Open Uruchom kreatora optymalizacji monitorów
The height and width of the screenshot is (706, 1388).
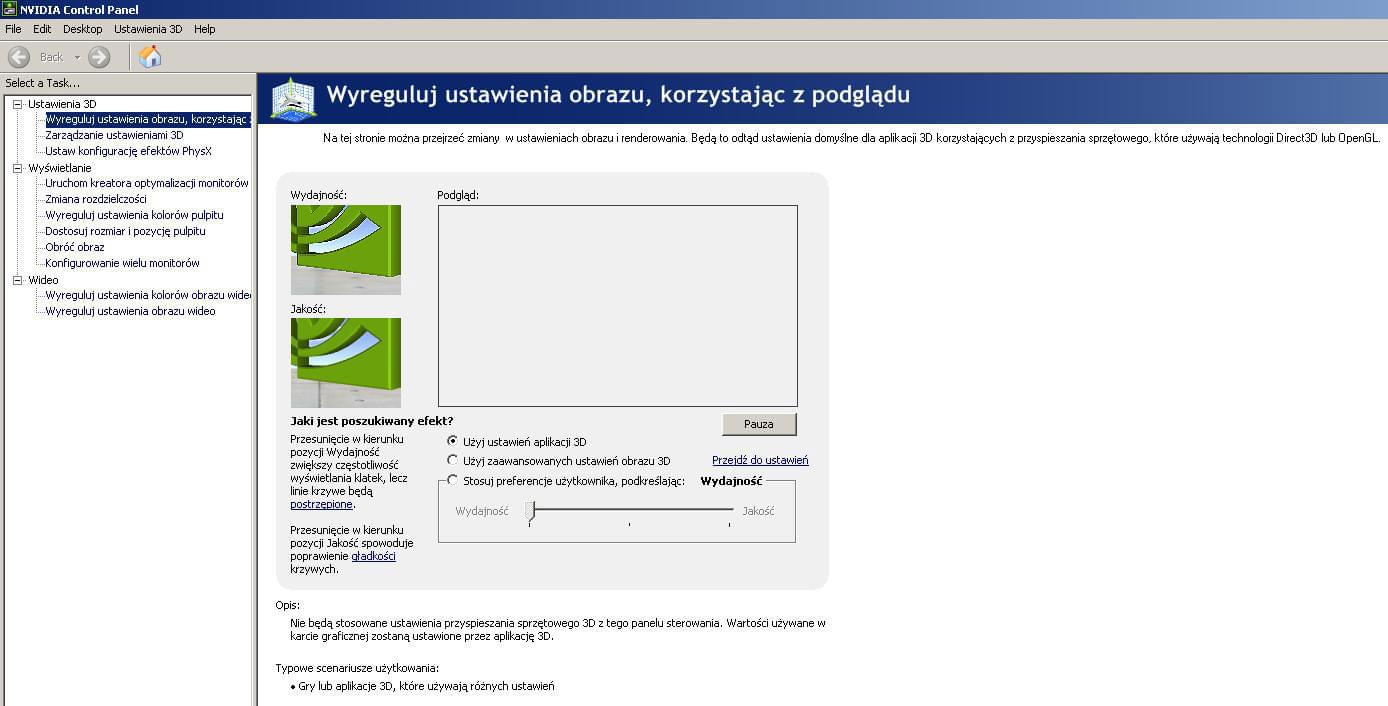146,183
